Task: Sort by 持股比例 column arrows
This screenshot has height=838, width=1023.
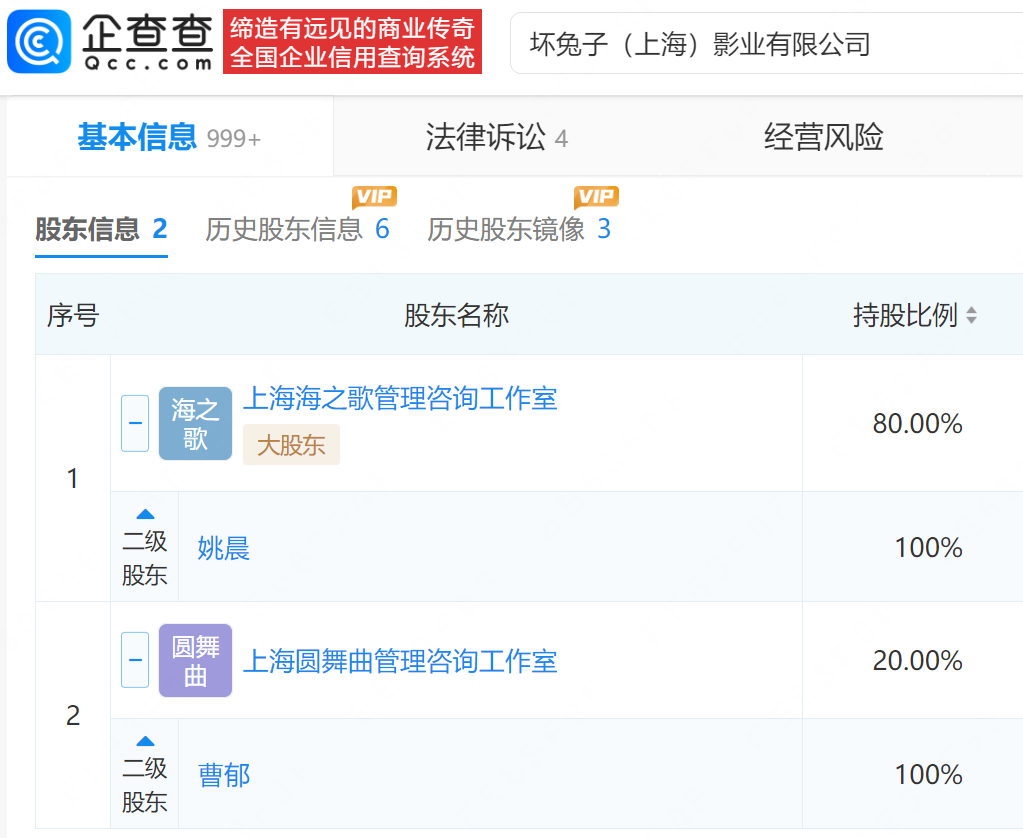Action: 970,316
